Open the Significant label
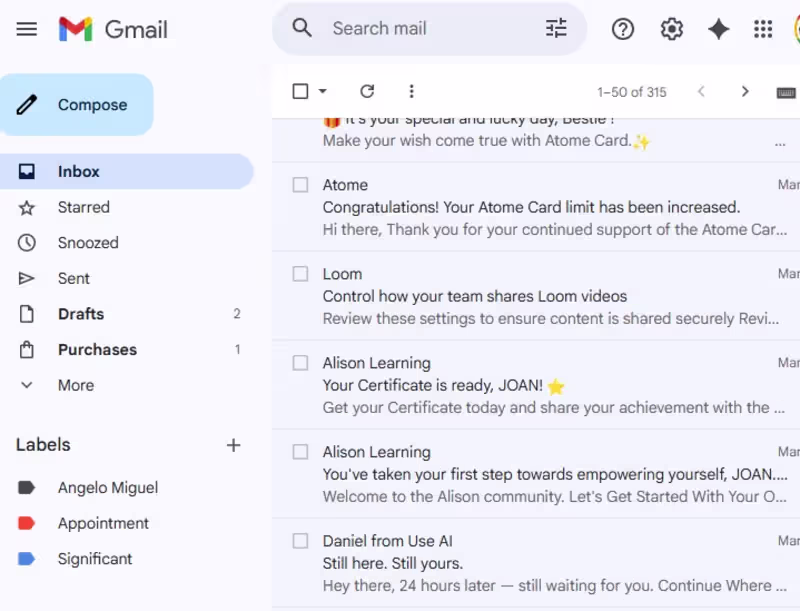The image size is (800, 611). 127,559
